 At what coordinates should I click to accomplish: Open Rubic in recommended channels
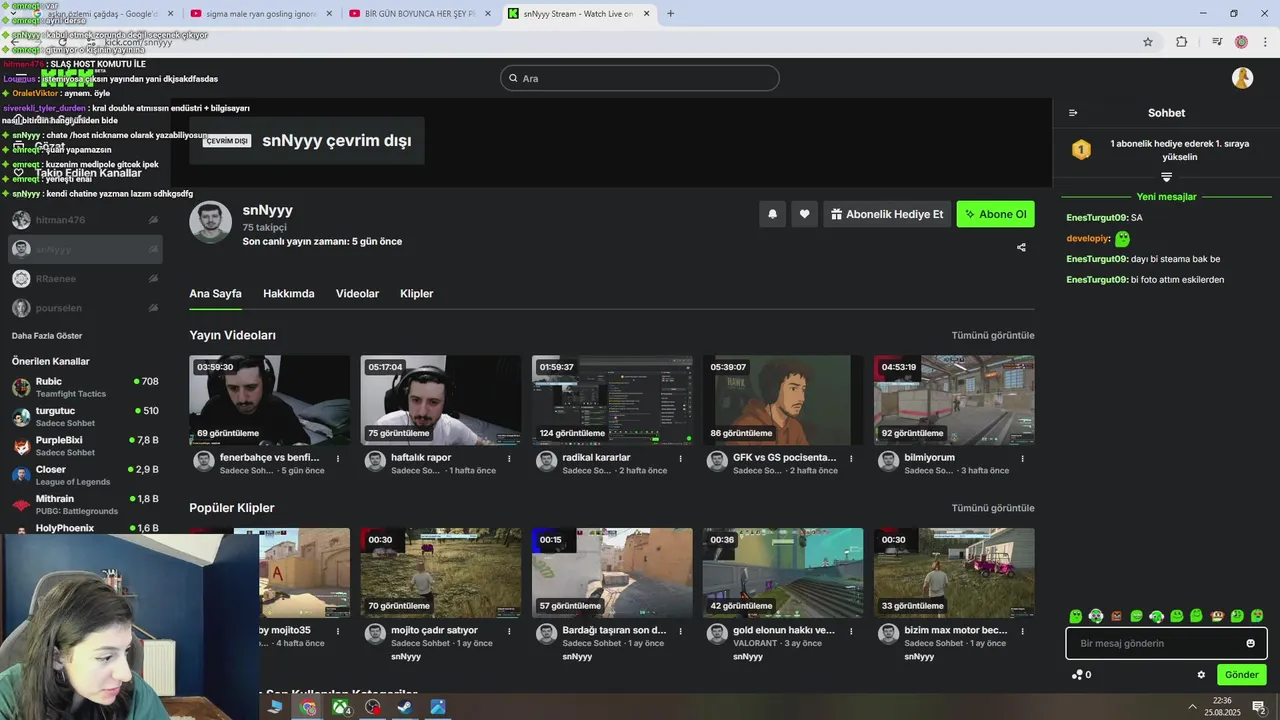coord(85,387)
